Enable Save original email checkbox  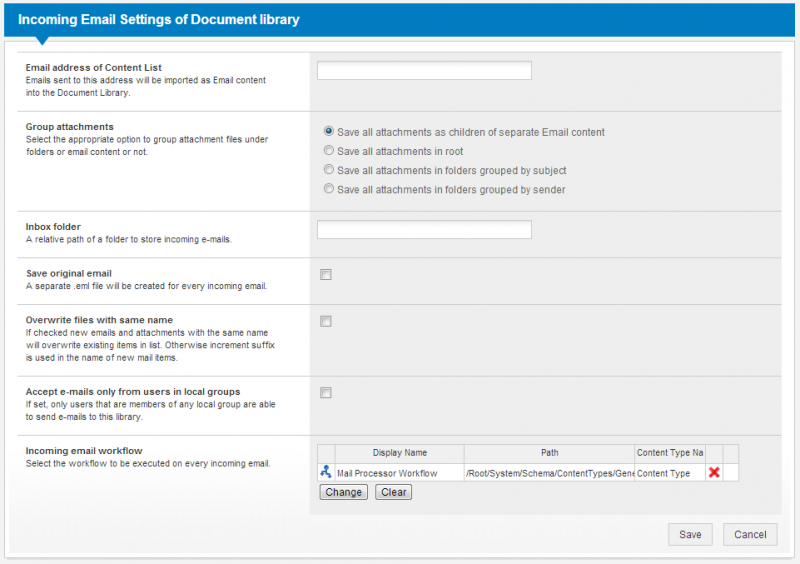(326, 275)
